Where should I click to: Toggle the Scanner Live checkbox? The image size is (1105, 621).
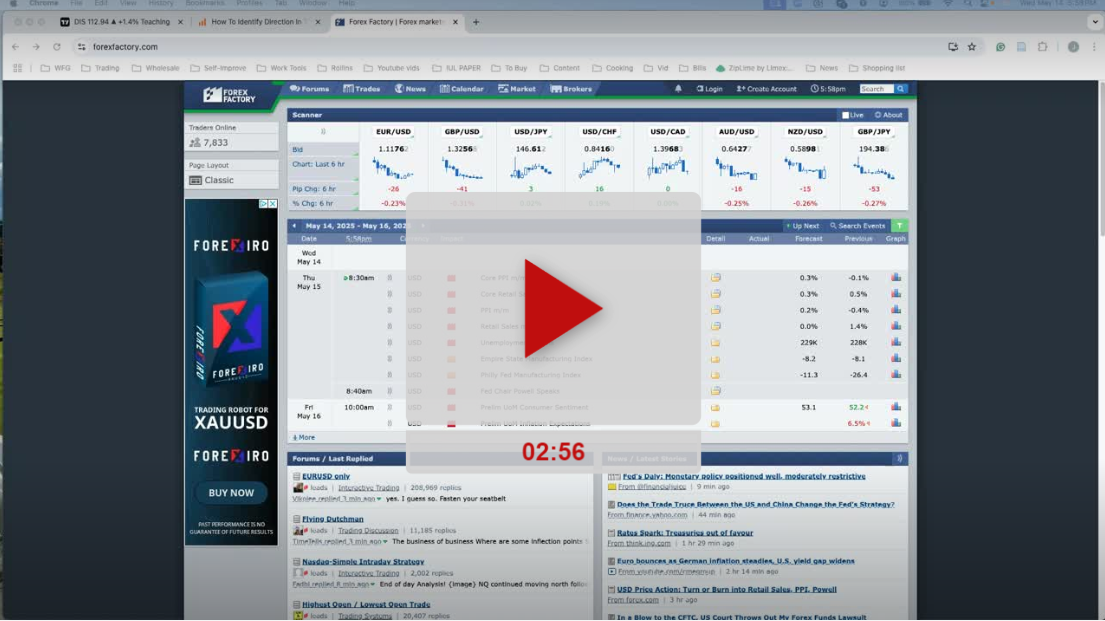pos(846,115)
